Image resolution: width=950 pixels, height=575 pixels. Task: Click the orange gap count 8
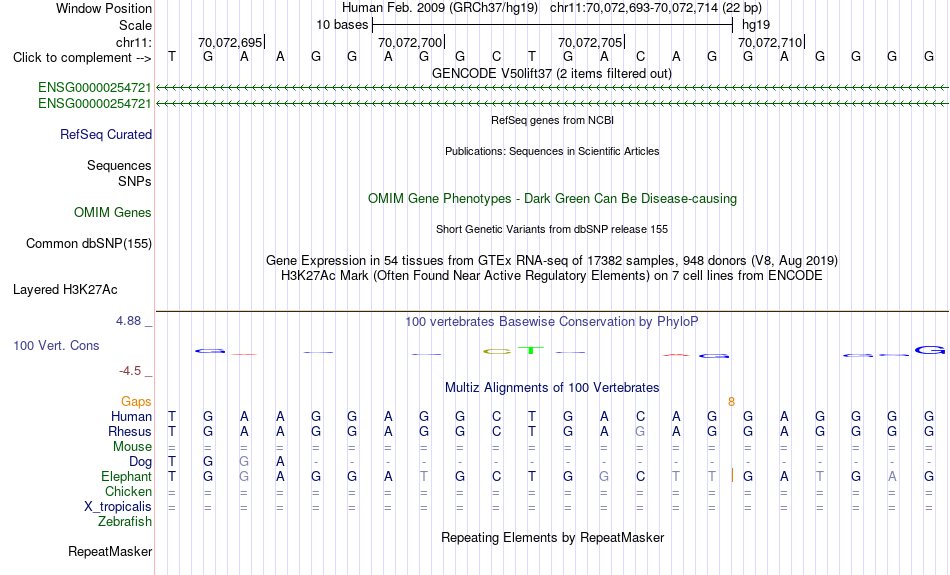[x=731, y=402]
